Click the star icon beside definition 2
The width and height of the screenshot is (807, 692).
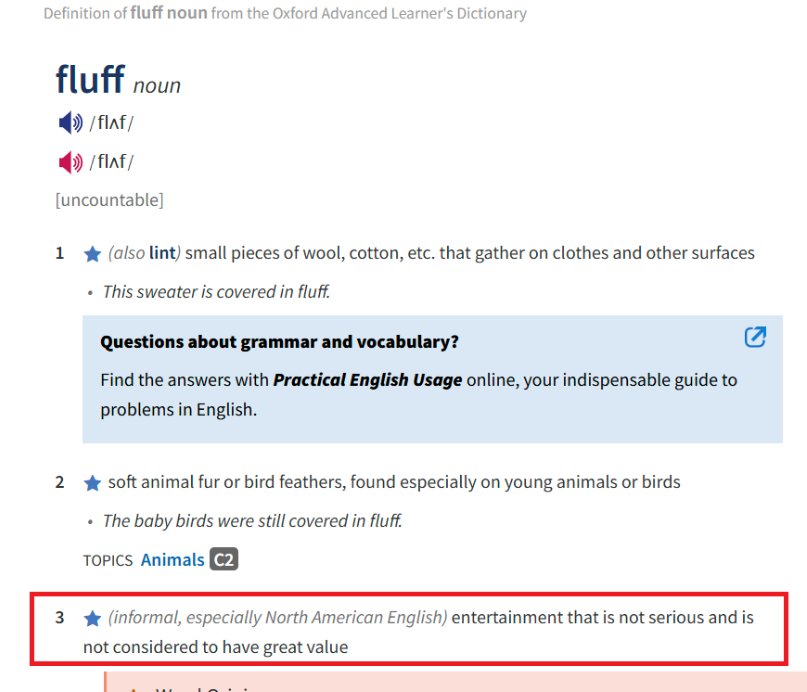pos(93,483)
